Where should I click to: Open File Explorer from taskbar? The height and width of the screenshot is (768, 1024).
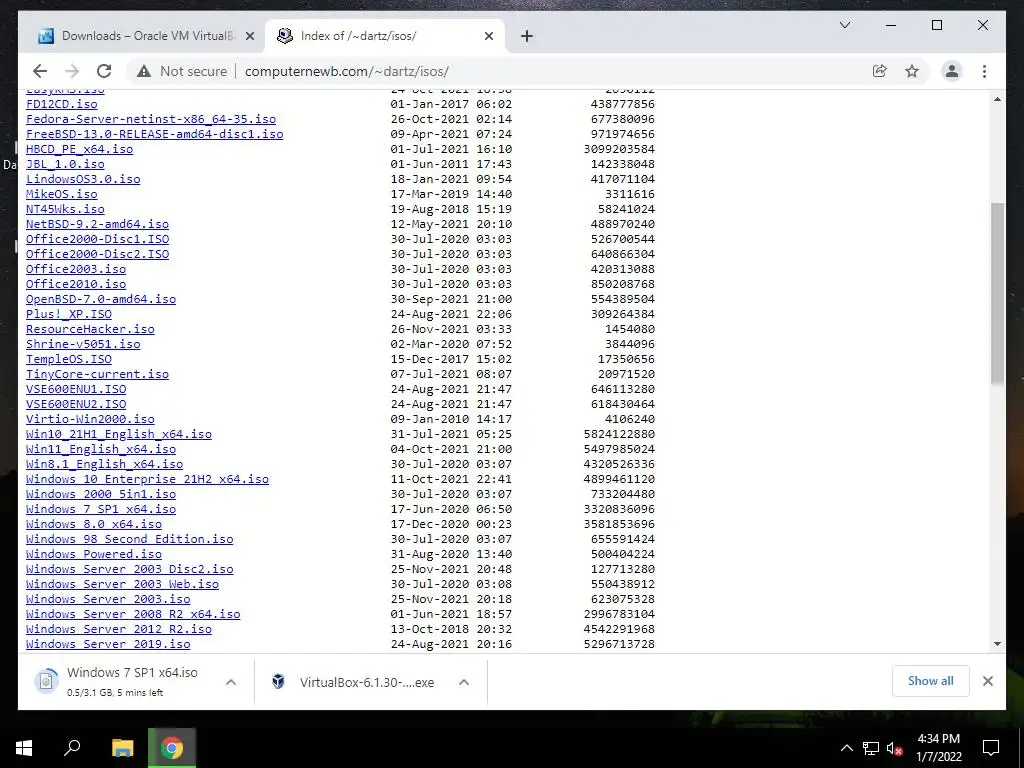tap(122, 748)
